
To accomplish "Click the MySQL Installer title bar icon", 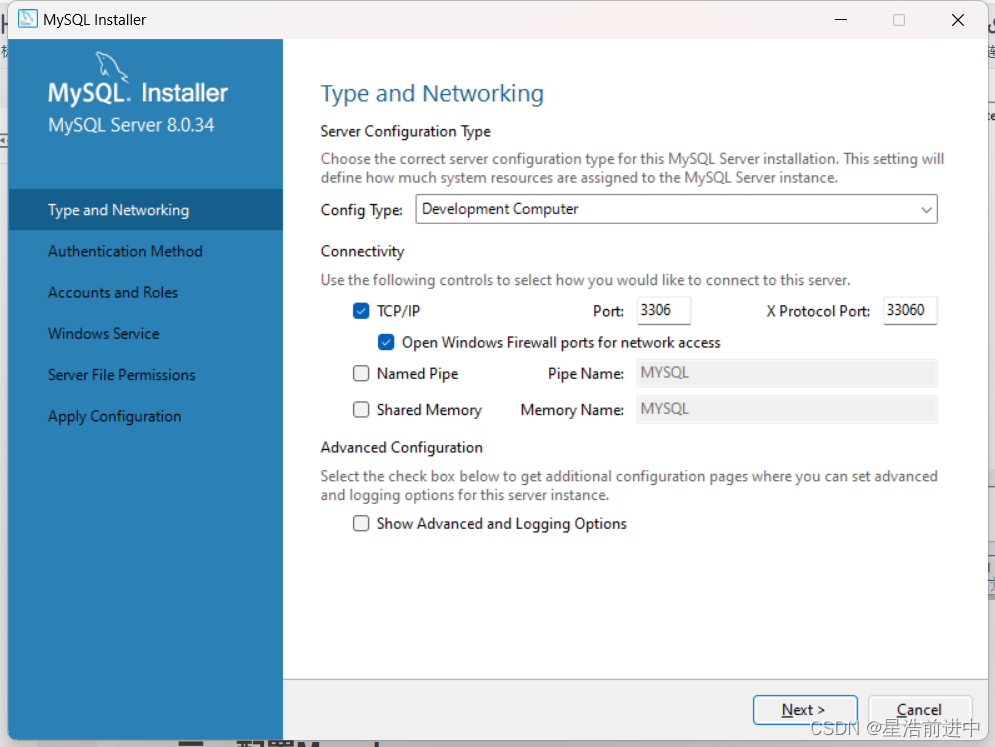I will pos(28,19).
